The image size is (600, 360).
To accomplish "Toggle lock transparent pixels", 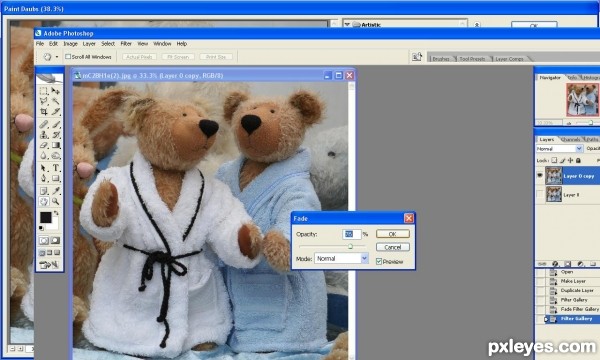I will [x=554, y=160].
